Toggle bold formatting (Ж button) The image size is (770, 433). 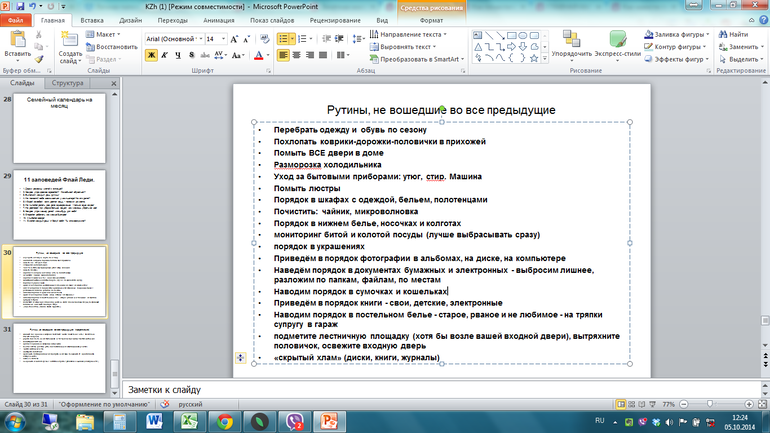152,56
